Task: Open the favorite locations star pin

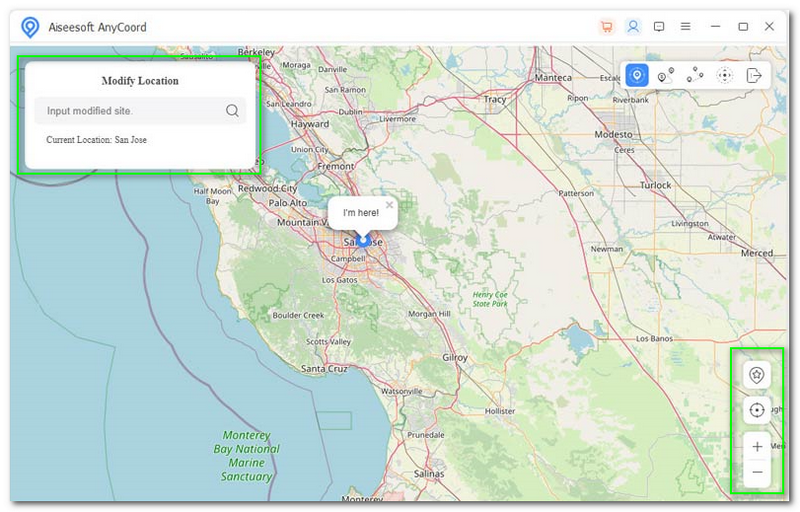Action: point(757,375)
